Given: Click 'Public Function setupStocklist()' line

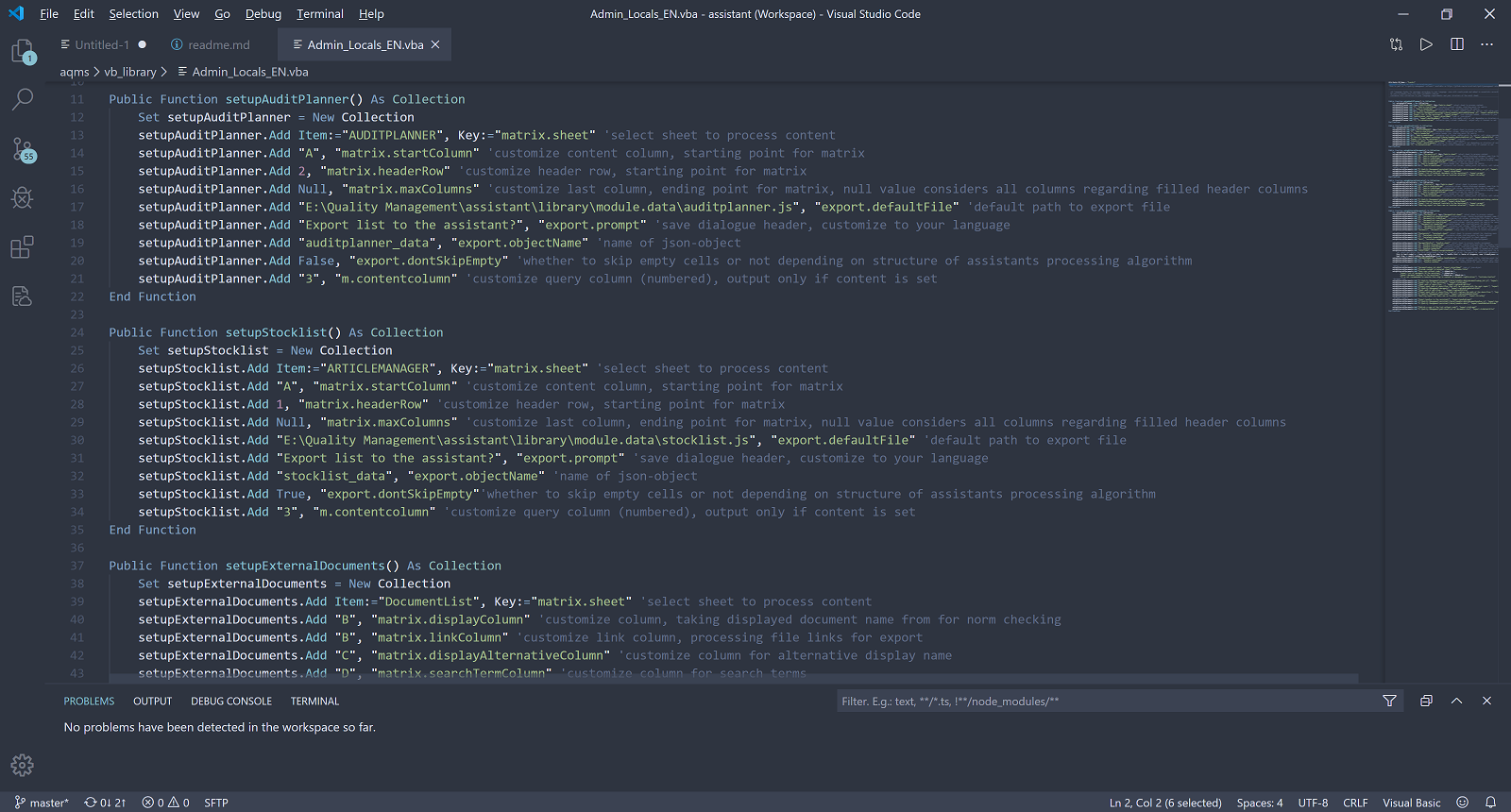Looking at the screenshot, I should coord(276,332).
